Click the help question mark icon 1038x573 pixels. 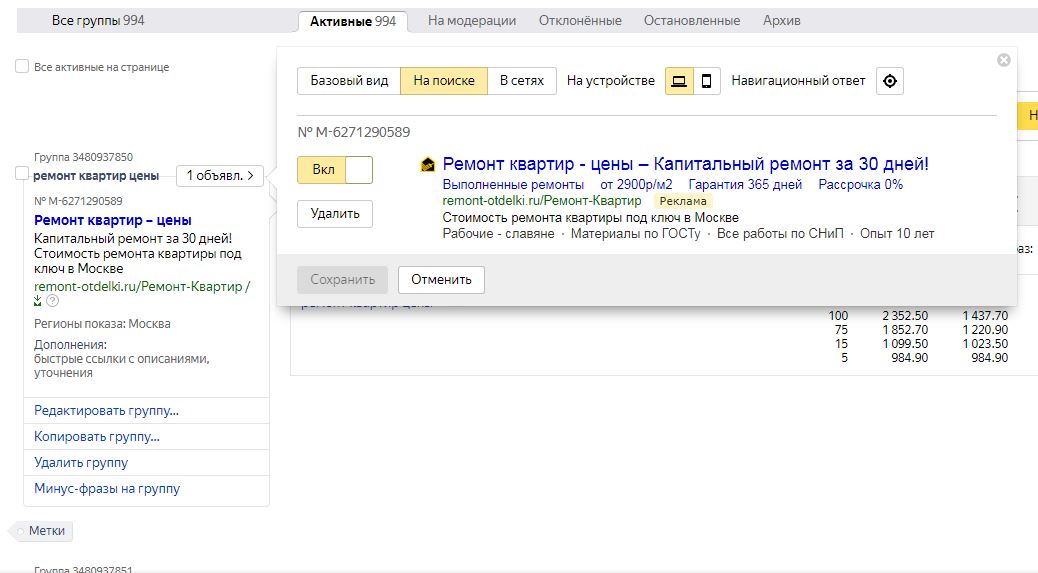point(52,301)
